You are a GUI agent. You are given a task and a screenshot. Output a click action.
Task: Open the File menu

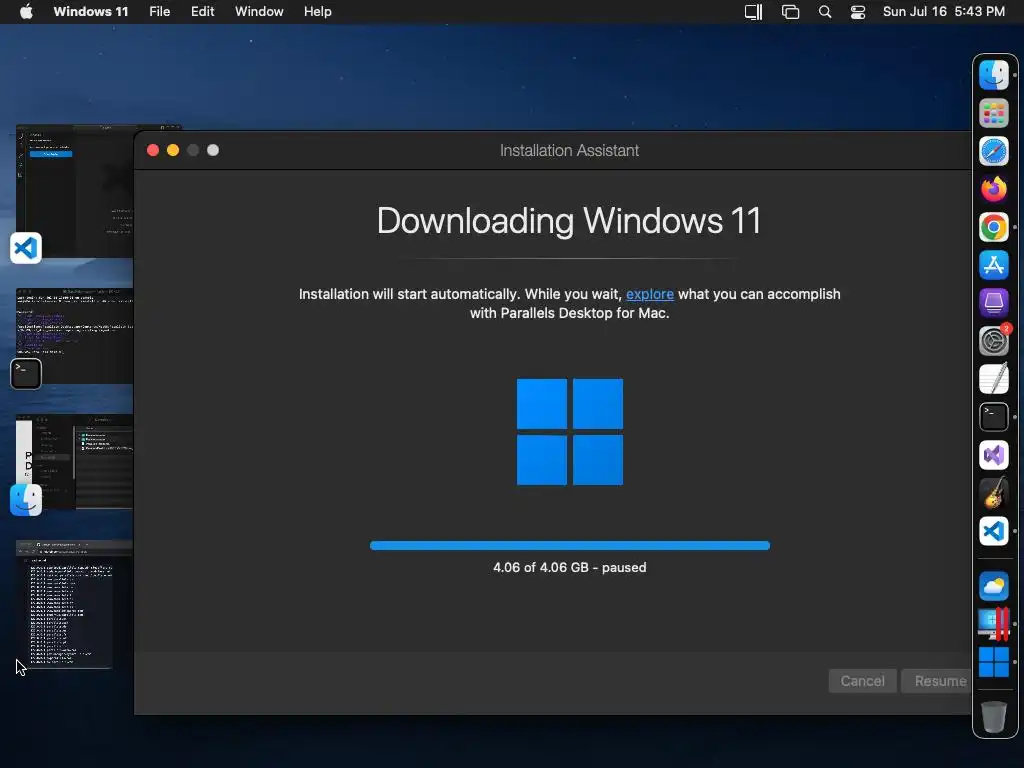[x=159, y=12]
